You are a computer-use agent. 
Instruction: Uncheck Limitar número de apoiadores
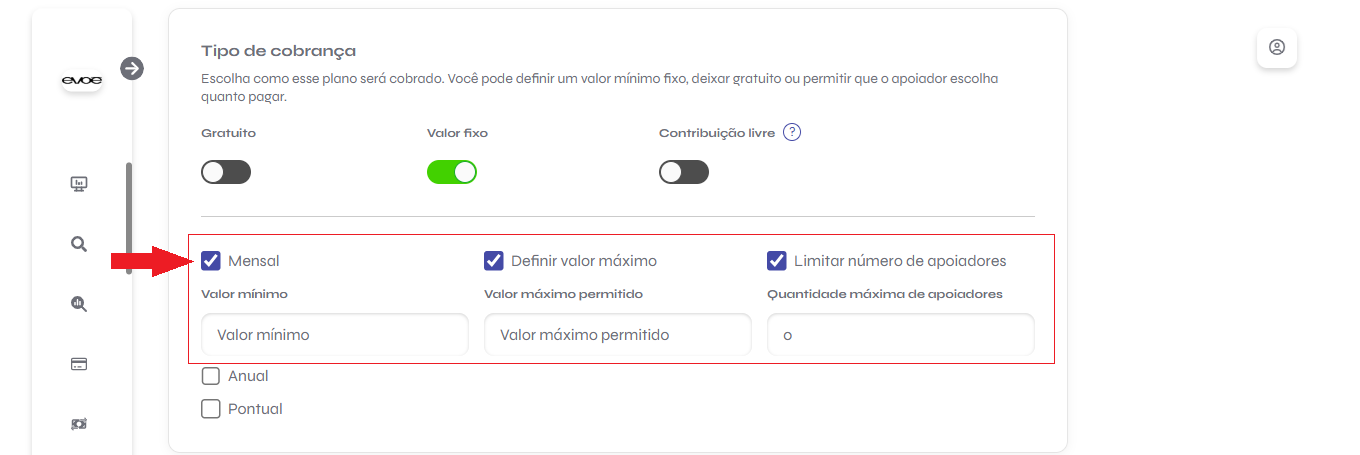click(777, 261)
